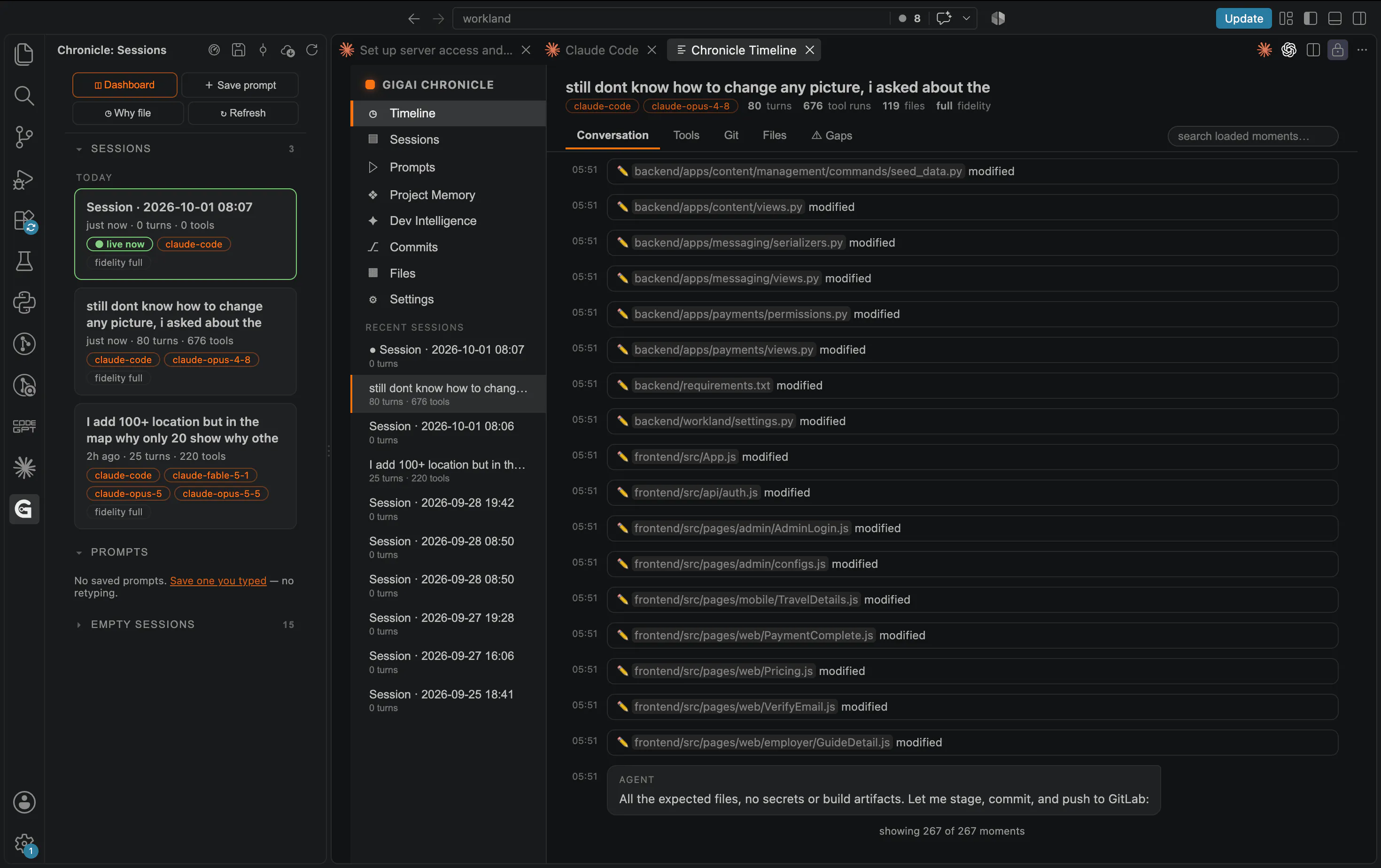Screen dimensions: 1381x868
Task: Open Run and Debug in activity bar
Action: click(23, 179)
